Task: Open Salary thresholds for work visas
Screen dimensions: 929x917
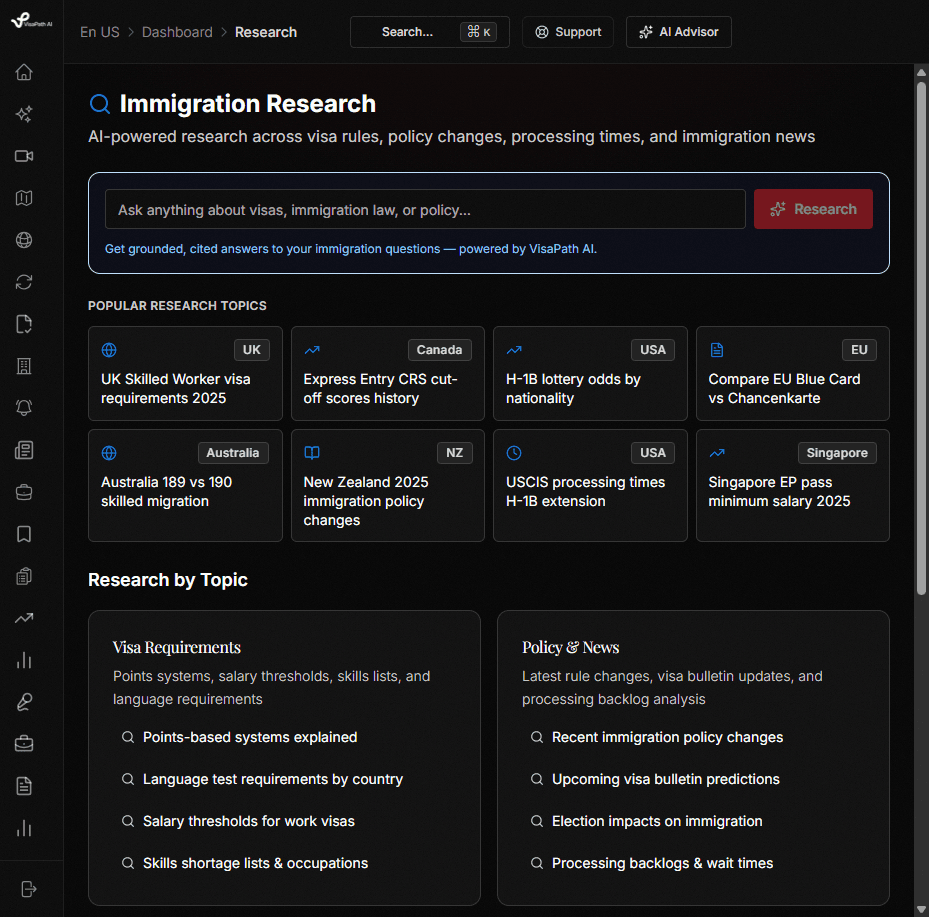Action: 249,821
